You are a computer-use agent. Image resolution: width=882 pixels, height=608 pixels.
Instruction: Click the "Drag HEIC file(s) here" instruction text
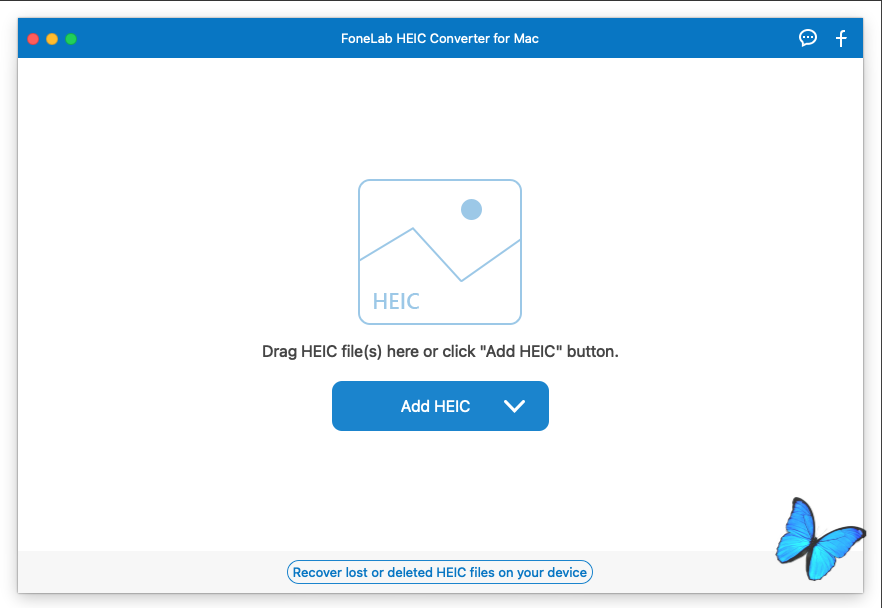tap(440, 352)
